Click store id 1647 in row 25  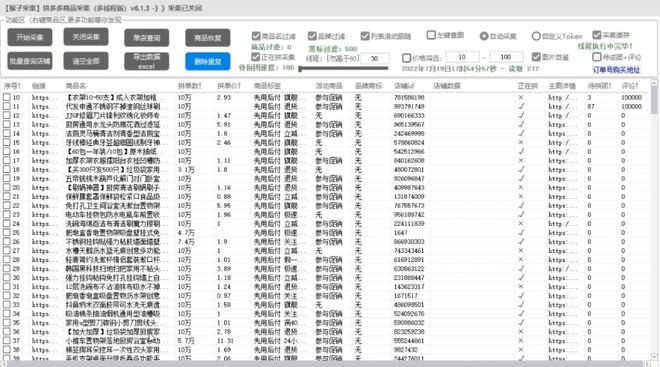point(400,232)
